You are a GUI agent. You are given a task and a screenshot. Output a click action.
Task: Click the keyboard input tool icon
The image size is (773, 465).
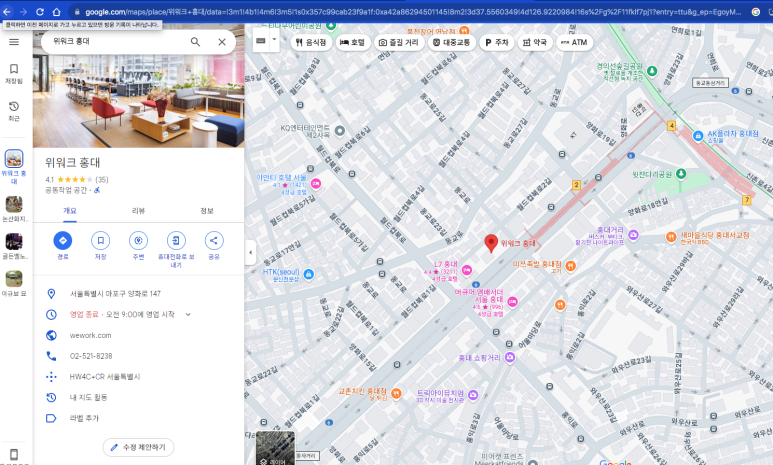click(261, 40)
